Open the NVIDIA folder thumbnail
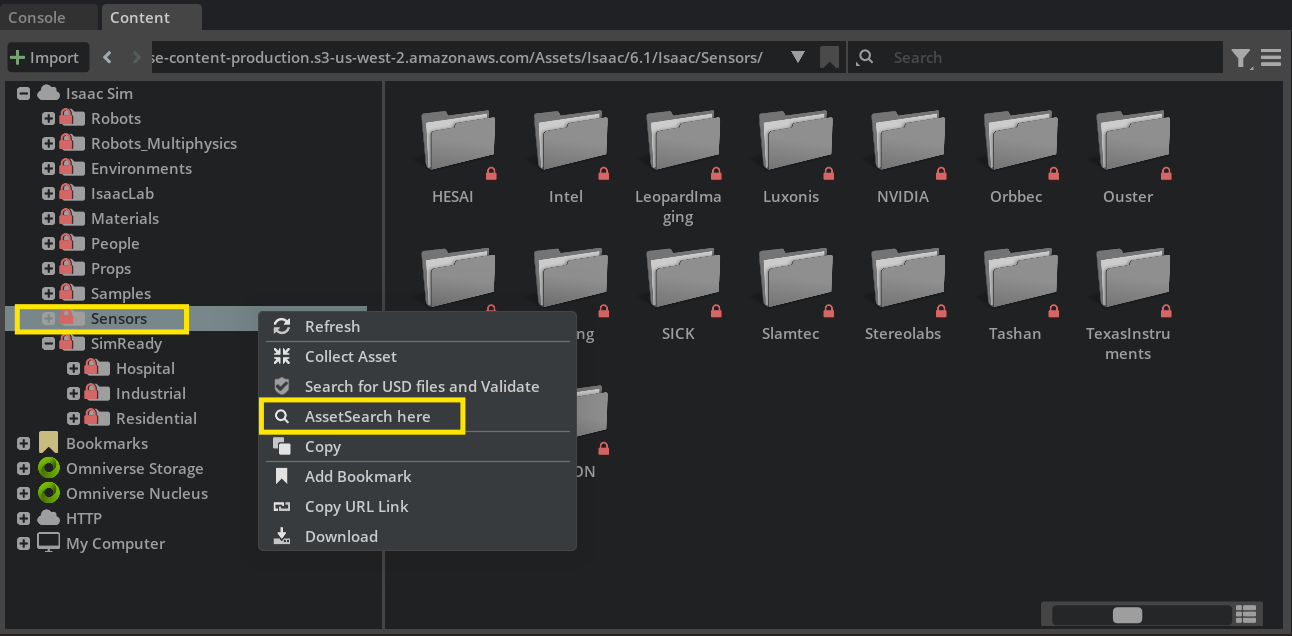Image resolution: width=1292 pixels, height=636 pixels. [908, 143]
